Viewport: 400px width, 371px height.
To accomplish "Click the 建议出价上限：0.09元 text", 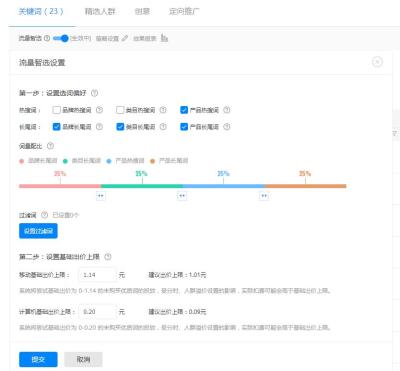I will pos(177,312).
